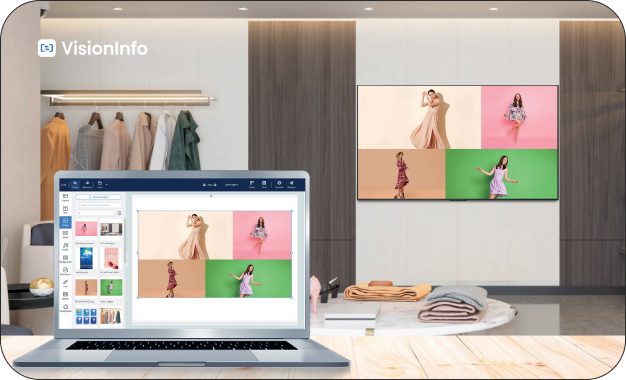
Task: Click the Recovery (redo) arrow icon
Action: [87, 183]
